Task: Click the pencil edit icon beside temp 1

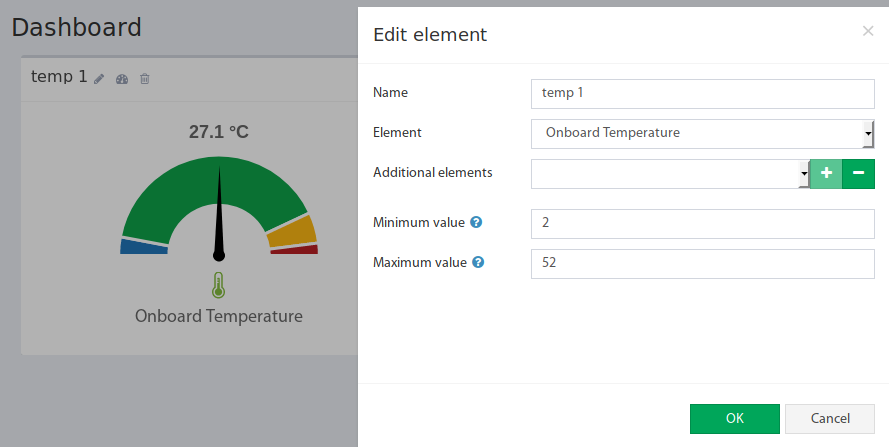Action: (99, 79)
